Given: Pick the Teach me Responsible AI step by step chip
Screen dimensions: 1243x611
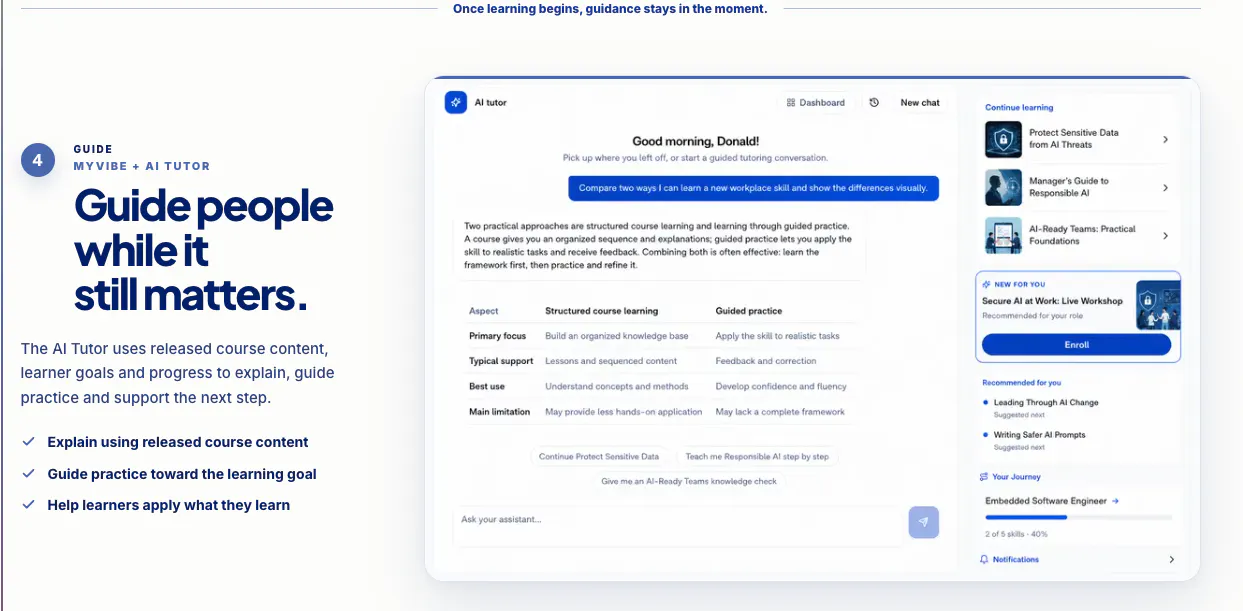Looking at the screenshot, I should click(x=757, y=456).
